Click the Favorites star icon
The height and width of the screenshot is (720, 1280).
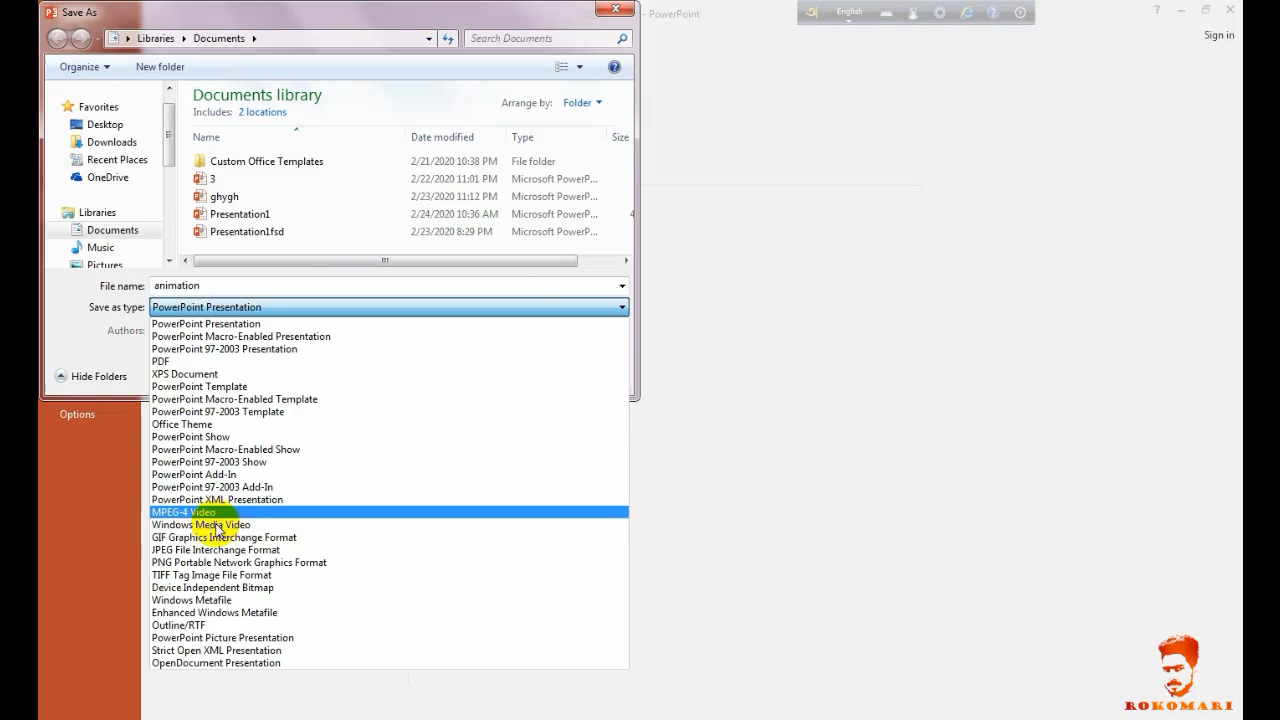pos(68,107)
